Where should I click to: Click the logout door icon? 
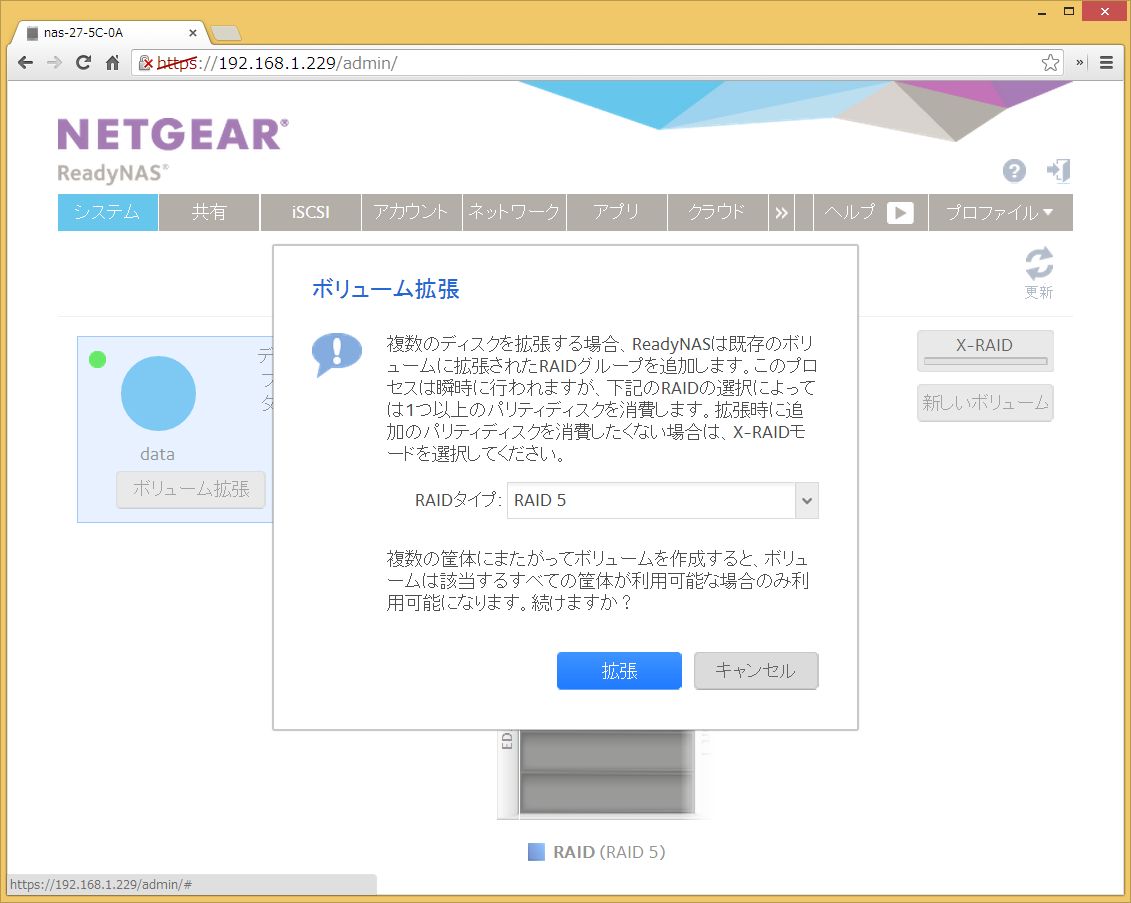[1058, 170]
